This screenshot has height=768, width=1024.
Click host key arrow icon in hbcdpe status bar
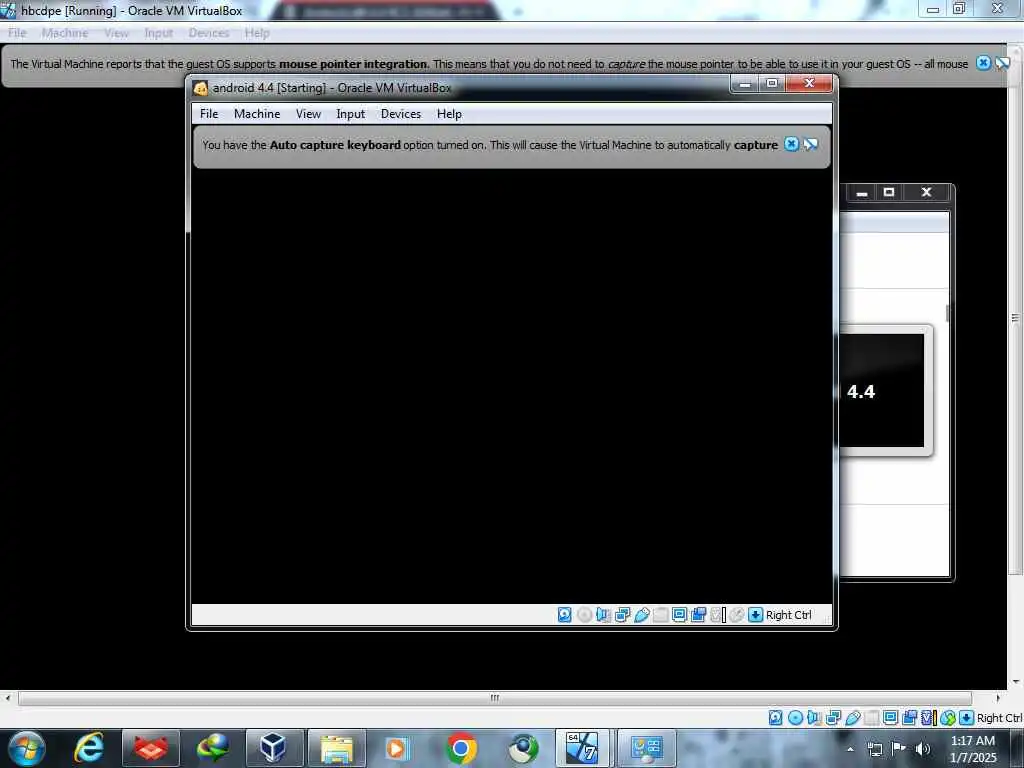click(x=967, y=718)
